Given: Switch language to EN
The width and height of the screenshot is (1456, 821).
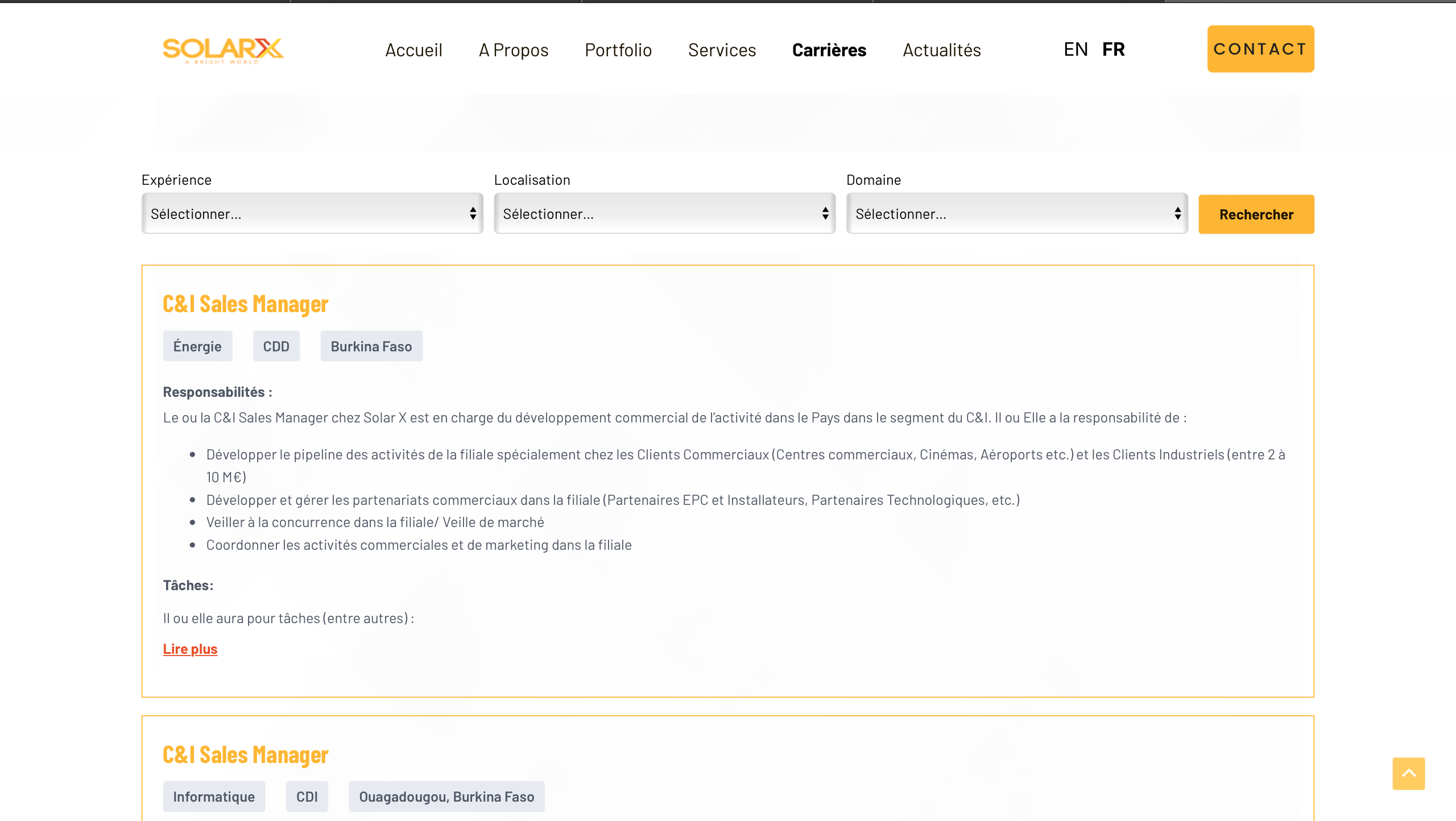Looking at the screenshot, I should [1075, 49].
